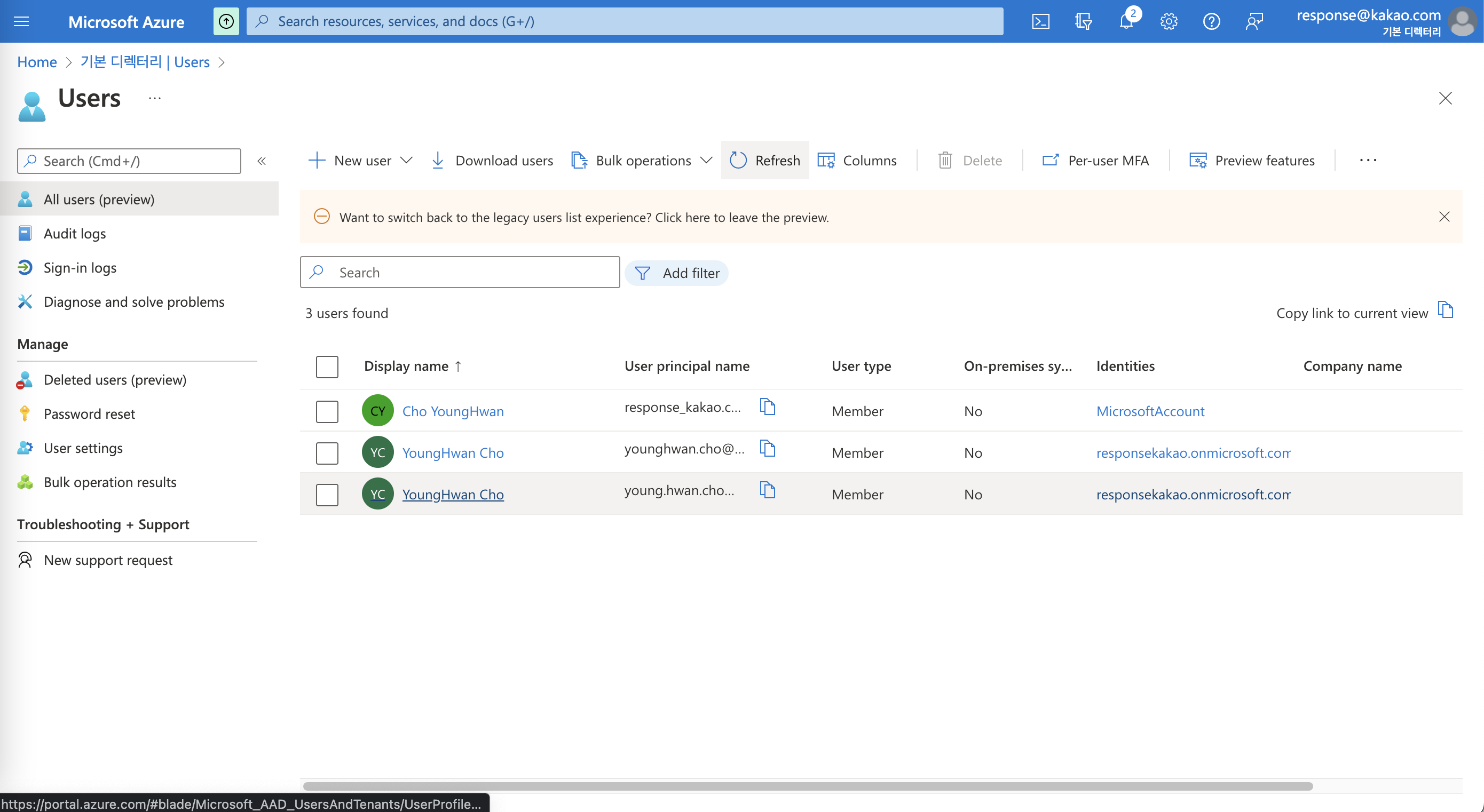1484x812 pixels.
Task: Expand the Bulk operations dropdown
Action: pos(706,160)
